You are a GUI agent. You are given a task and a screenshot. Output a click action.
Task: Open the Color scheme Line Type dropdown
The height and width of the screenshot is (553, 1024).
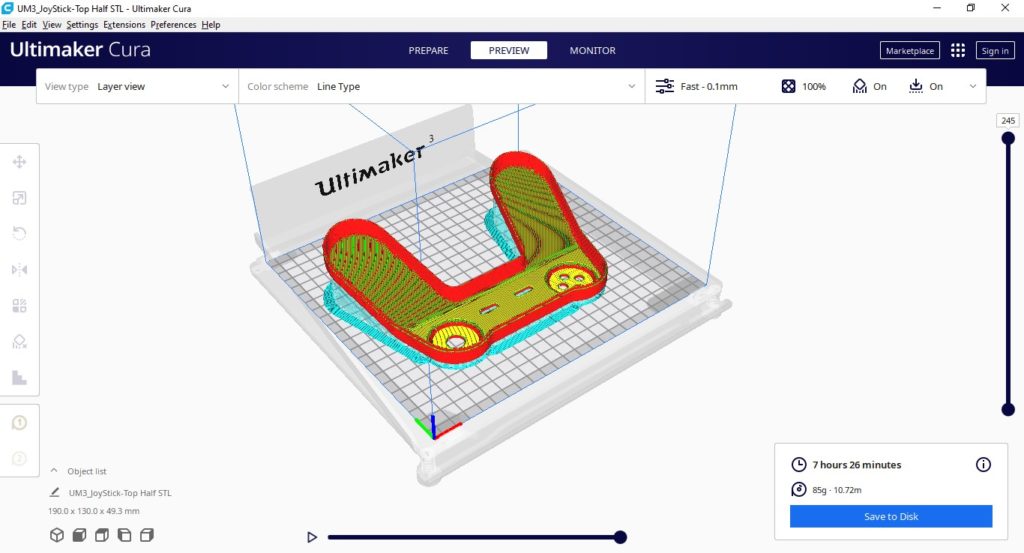tap(441, 86)
